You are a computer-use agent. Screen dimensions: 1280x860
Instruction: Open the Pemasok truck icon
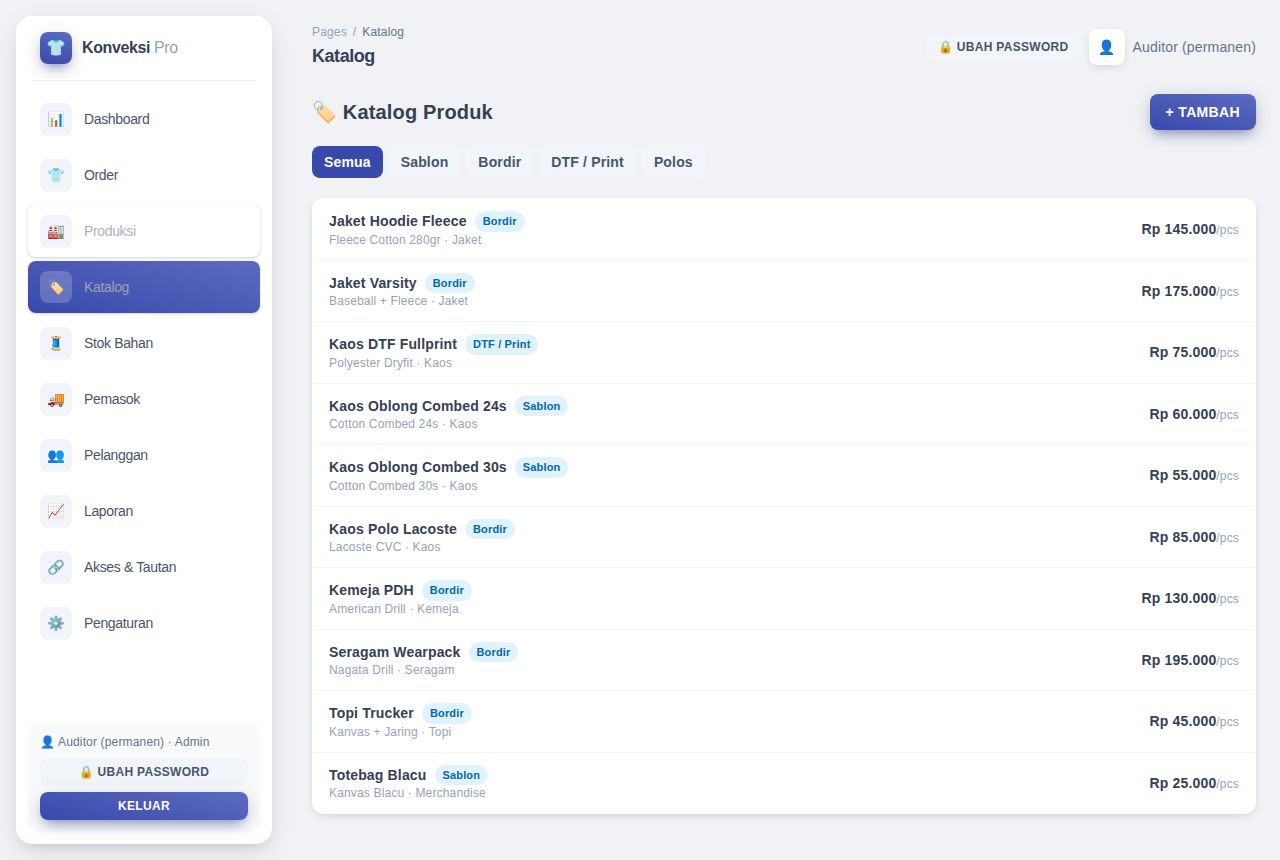pyautogui.click(x=56, y=399)
